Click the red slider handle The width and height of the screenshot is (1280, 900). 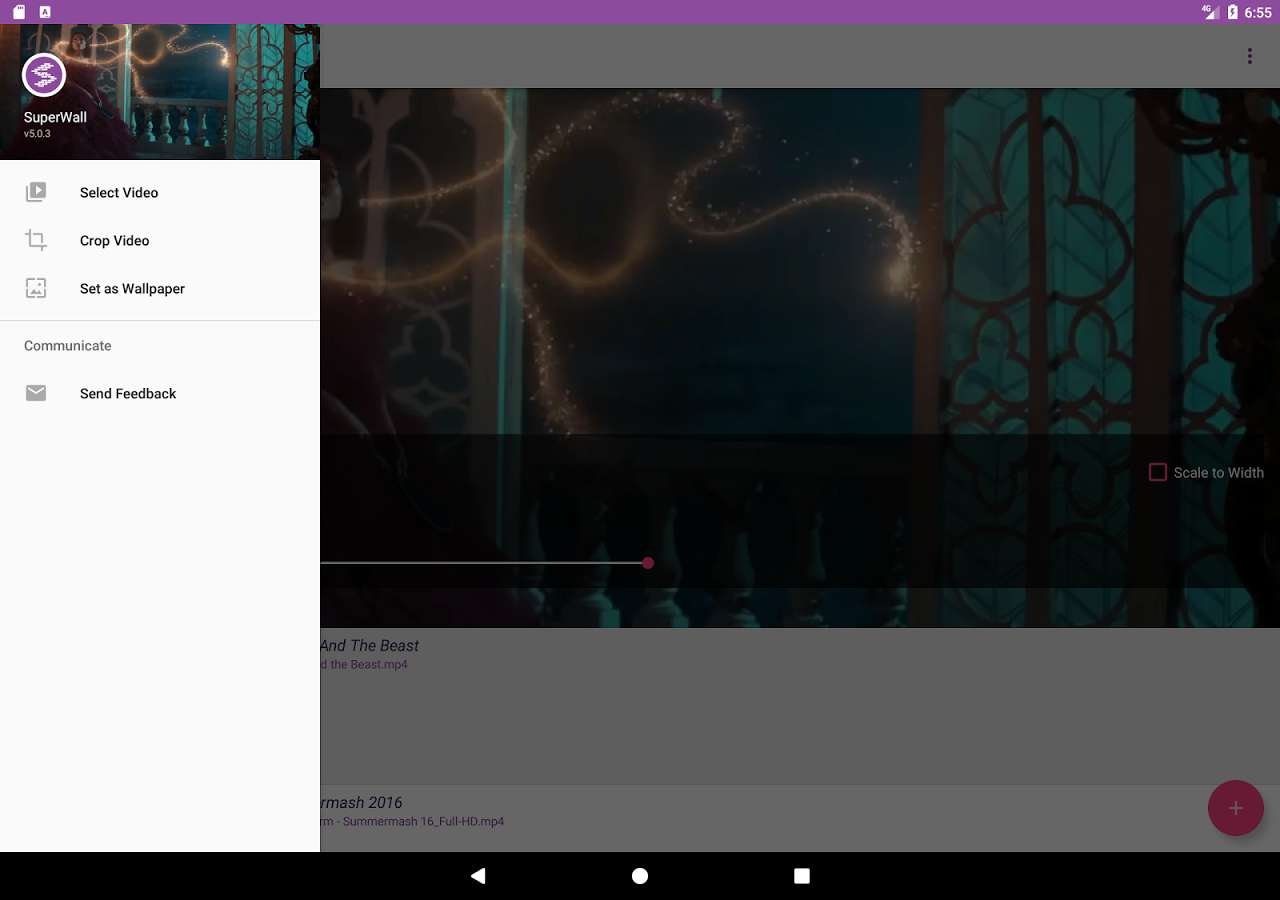tap(648, 563)
